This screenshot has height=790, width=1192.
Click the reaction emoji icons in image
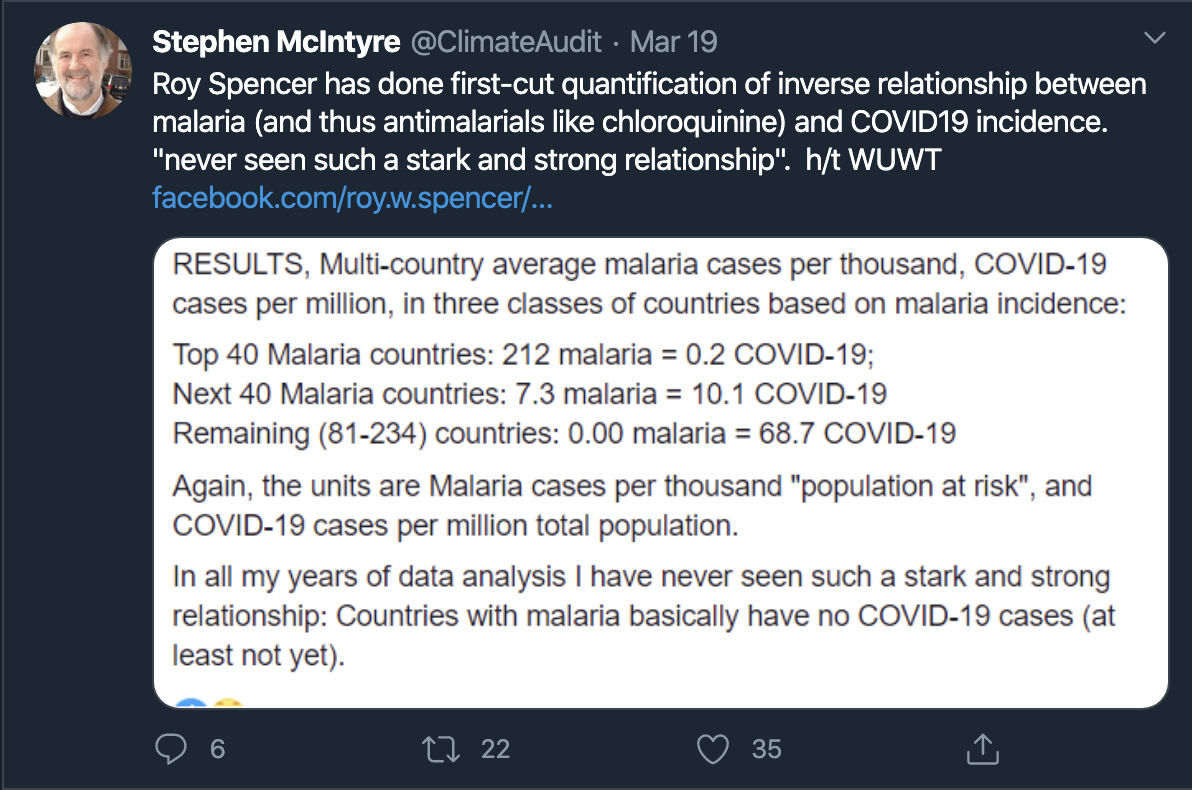(x=209, y=702)
